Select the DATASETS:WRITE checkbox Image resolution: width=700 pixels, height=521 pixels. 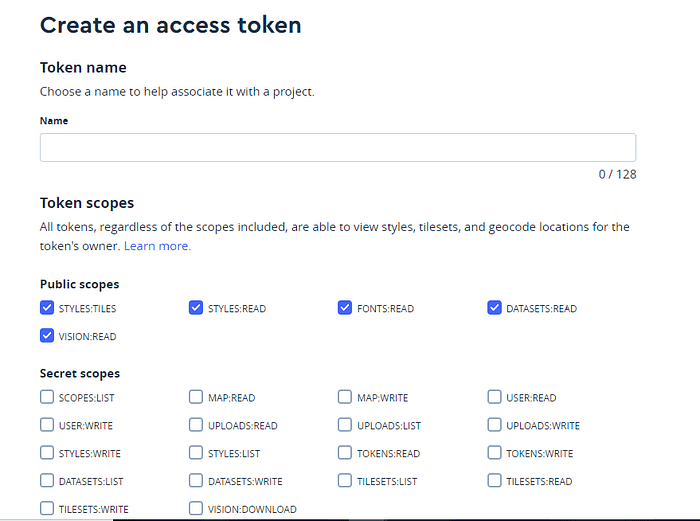tap(196, 480)
